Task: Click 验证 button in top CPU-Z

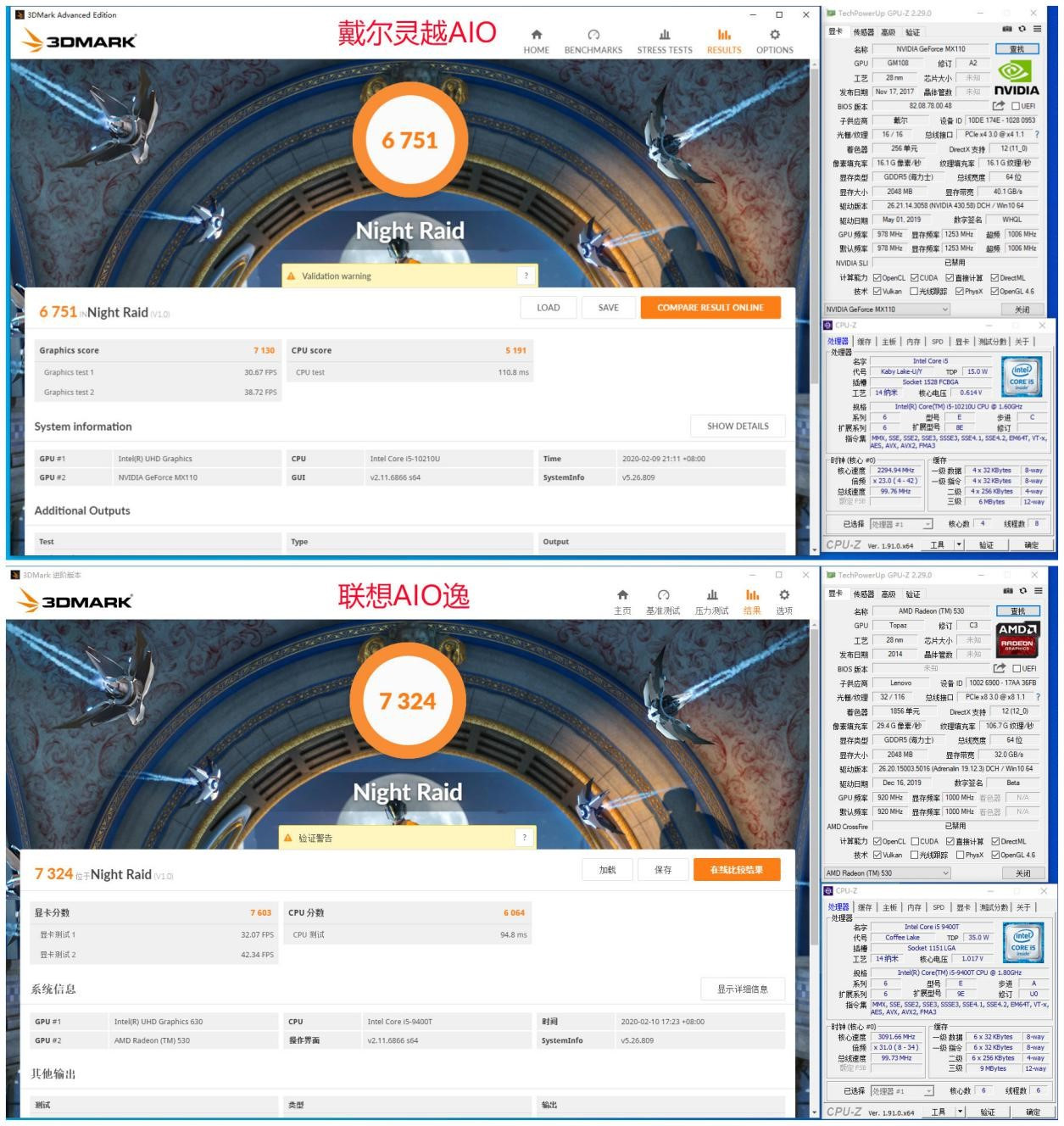Action: coord(986,545)
